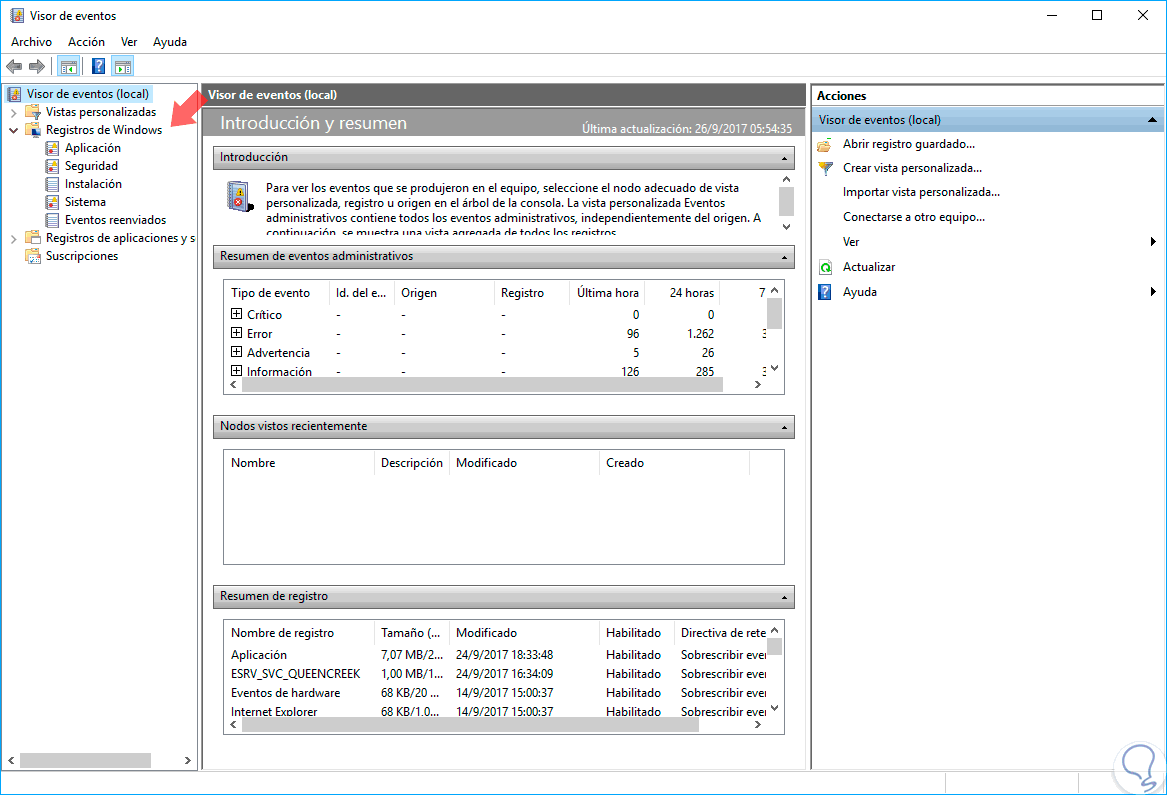This screenshot has width=1167, height=795.
Task: Click the Registros de aplicaciones folder icon
Action: coord(33,237)
